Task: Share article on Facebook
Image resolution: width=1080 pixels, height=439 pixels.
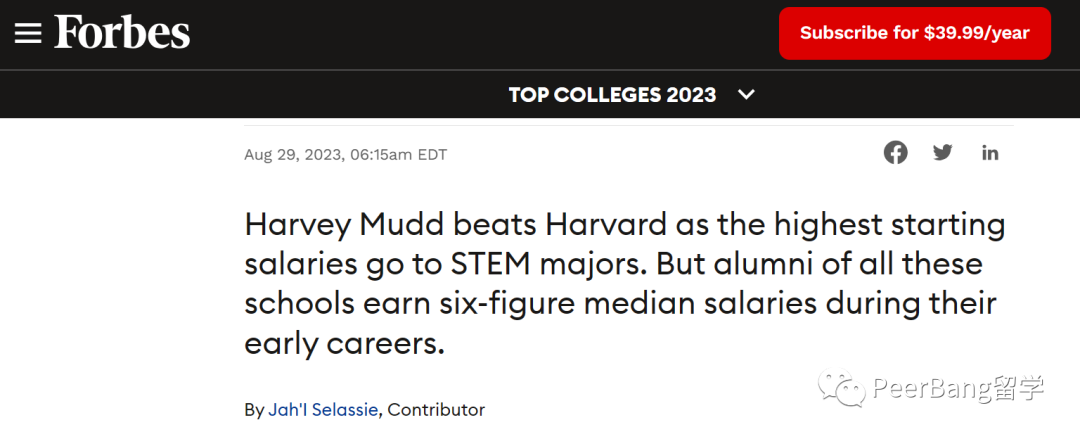Action: click(x=895, y=153)
